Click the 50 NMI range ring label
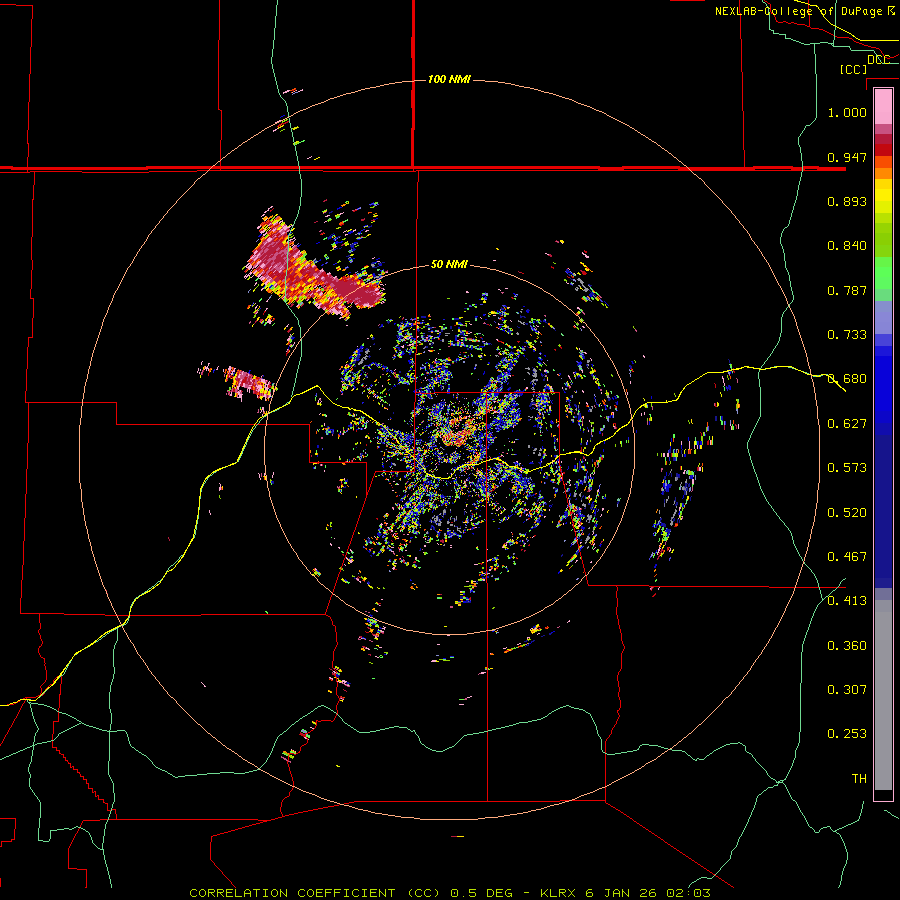The image size is (900, 900). 449,264
